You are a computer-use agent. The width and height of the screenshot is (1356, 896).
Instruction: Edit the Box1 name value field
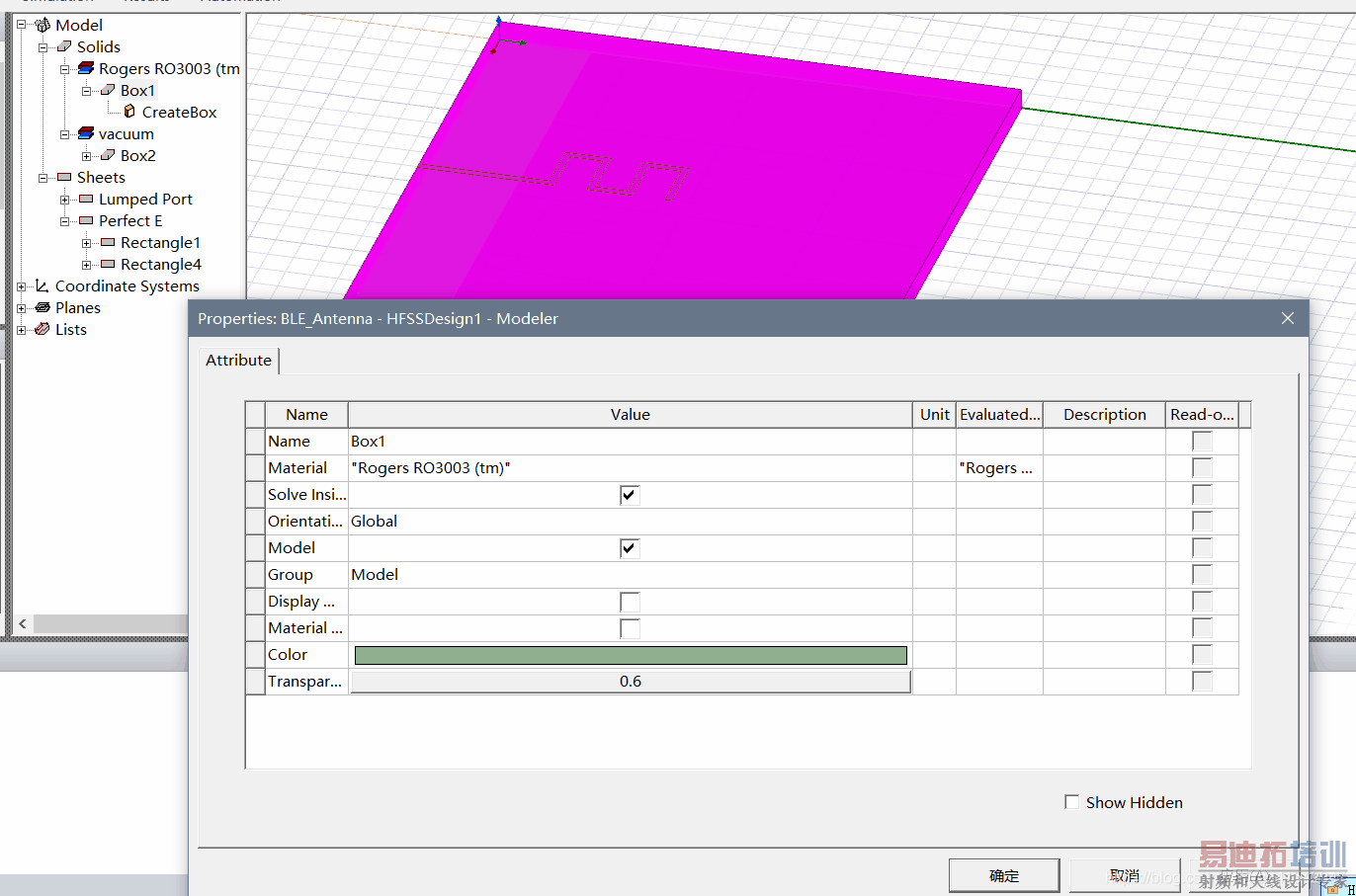pyautogui.click(x=631, y=442)
